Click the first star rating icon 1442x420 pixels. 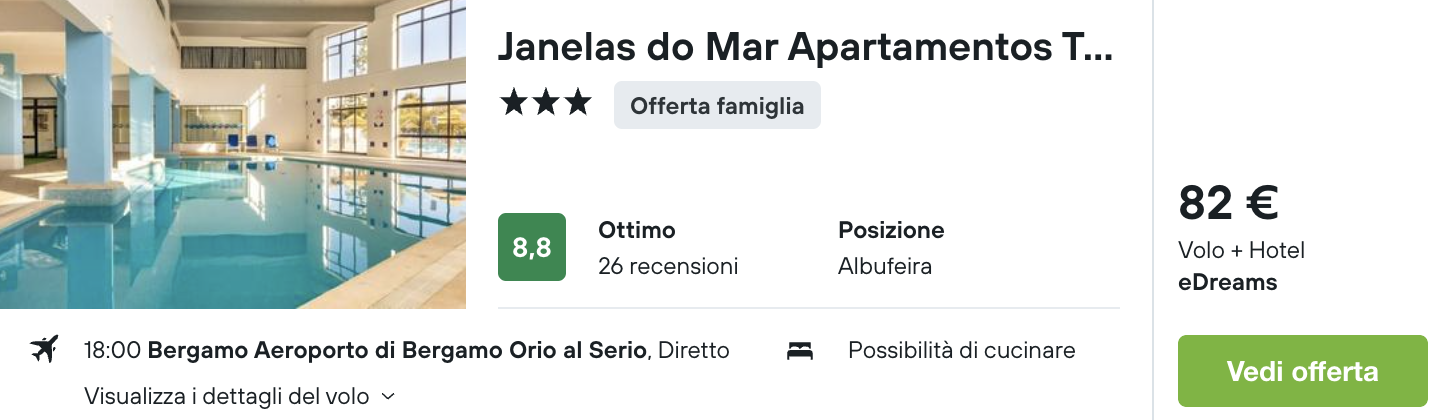pos(513,103)
